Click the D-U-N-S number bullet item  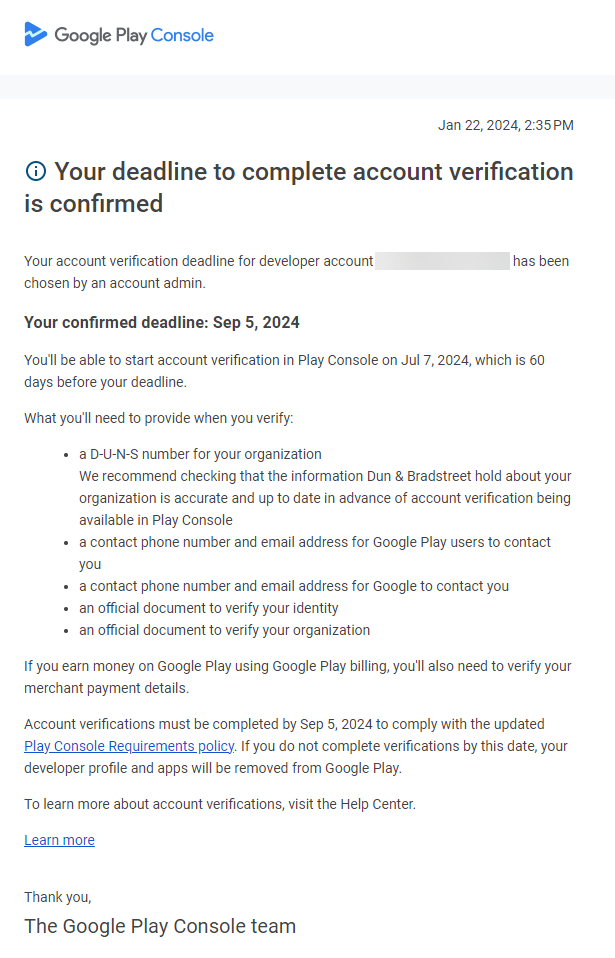coord(201,454)
